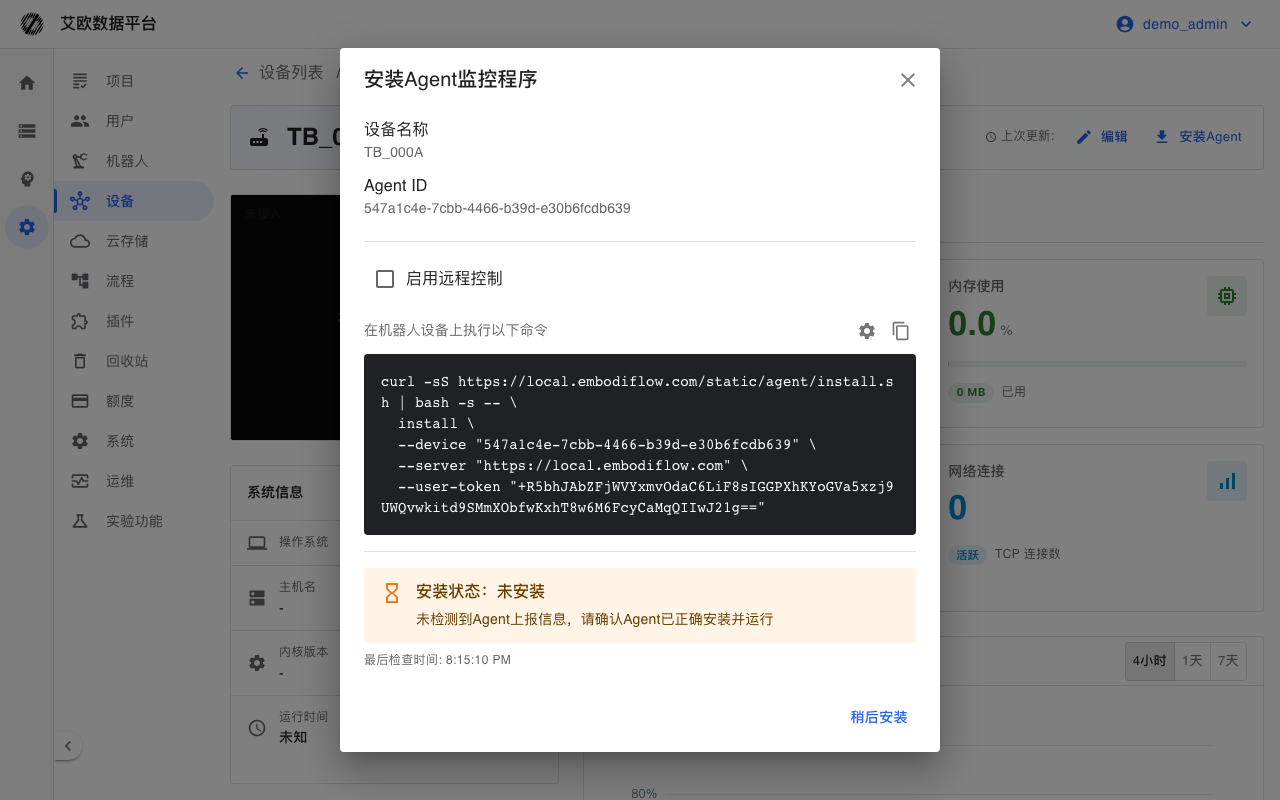Screen dimensions: 1280x800
Task: Click the 主机名 server icon
Action: (257, 597)
